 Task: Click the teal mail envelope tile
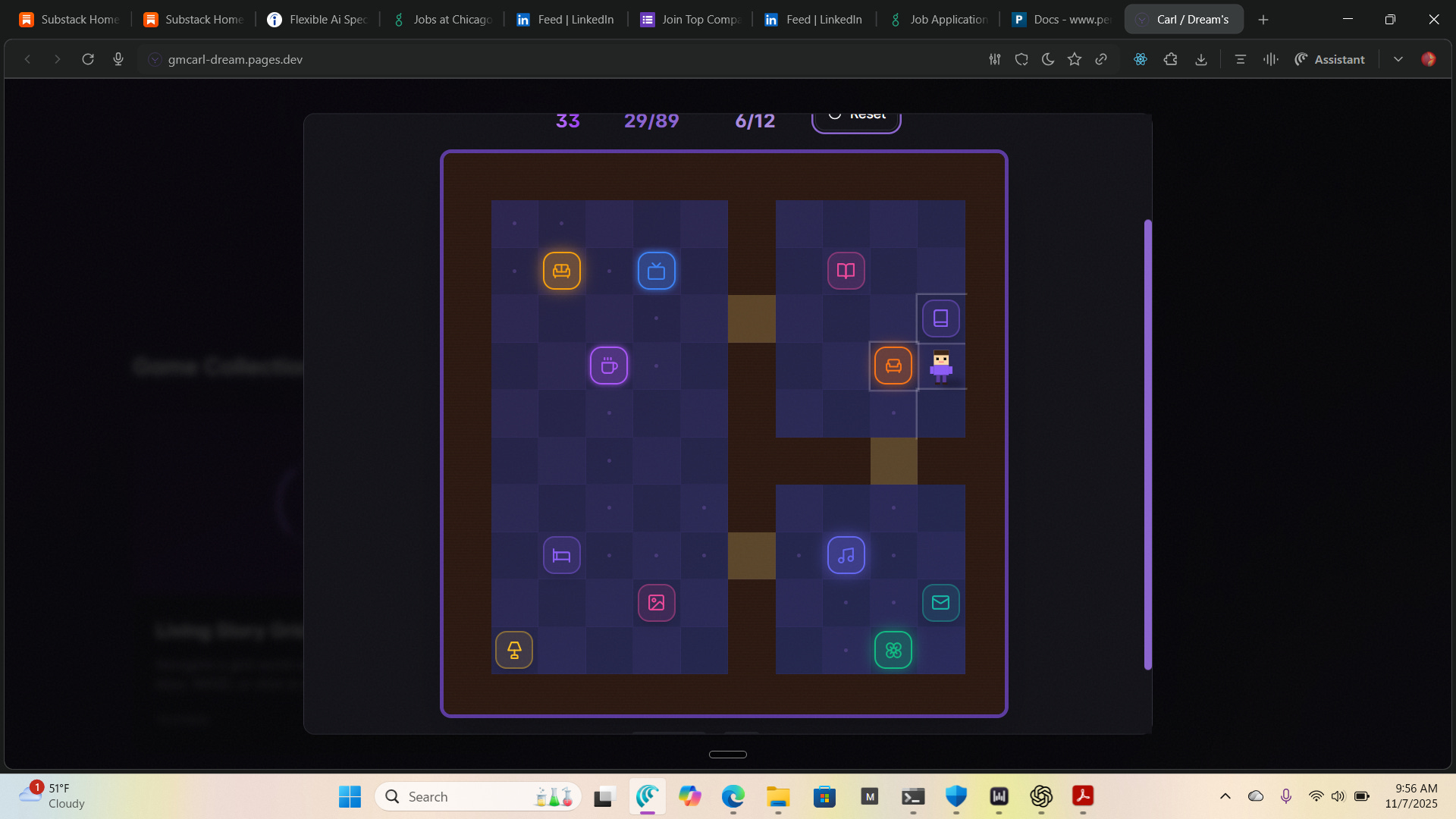940,603
